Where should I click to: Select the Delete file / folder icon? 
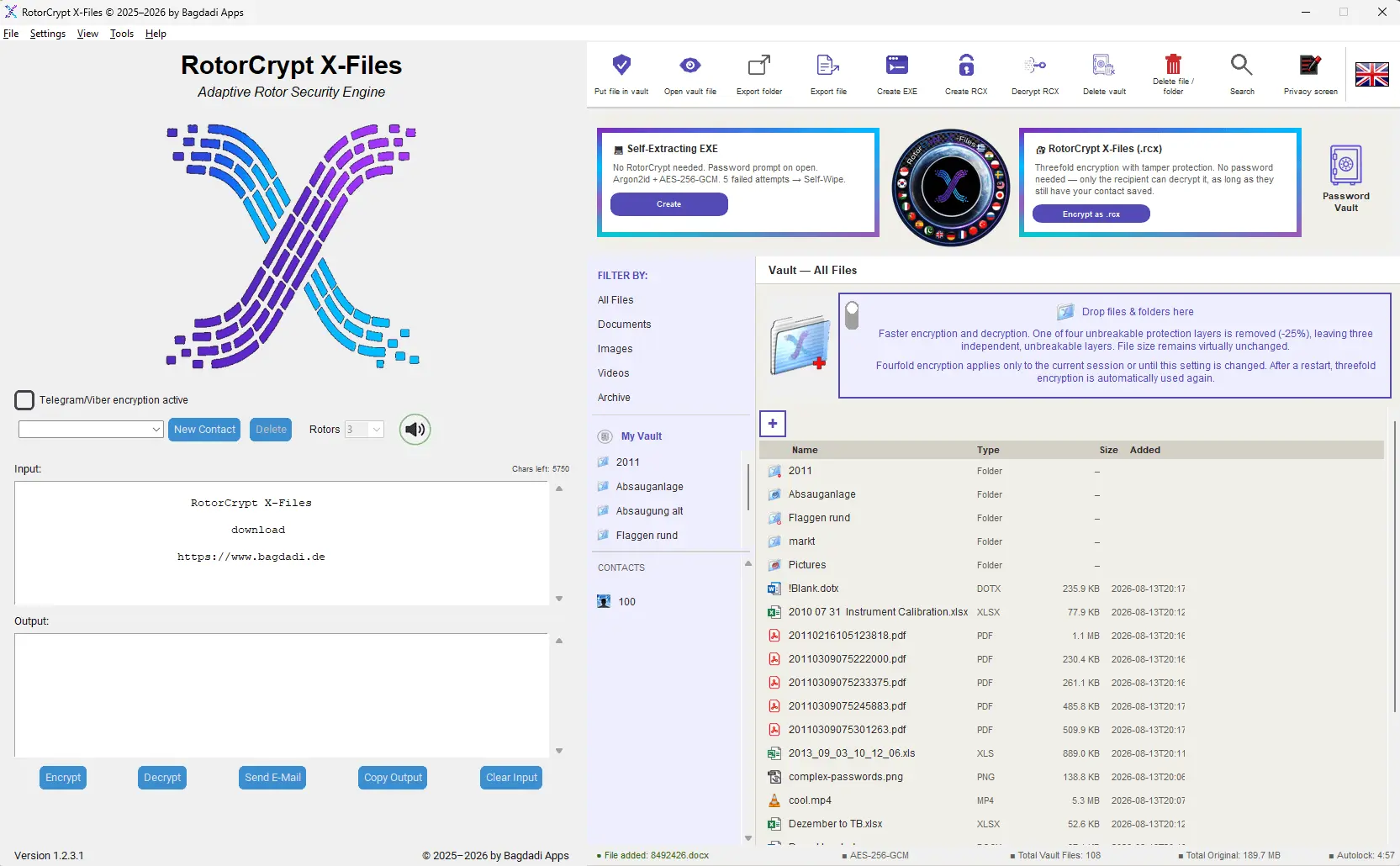pyautogui.click(x=1173, y=64)
